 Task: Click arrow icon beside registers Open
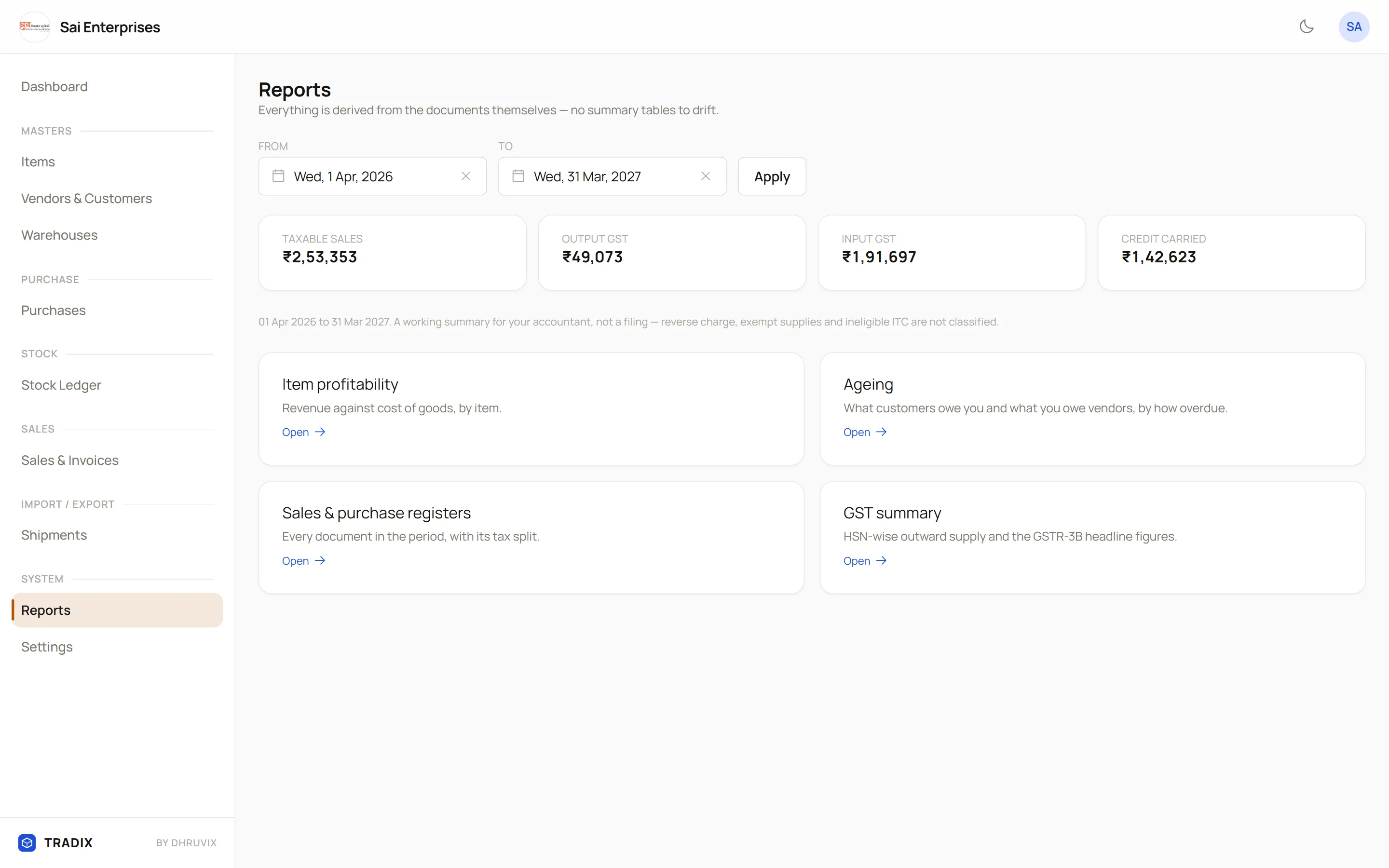click(x=320, y=560)
